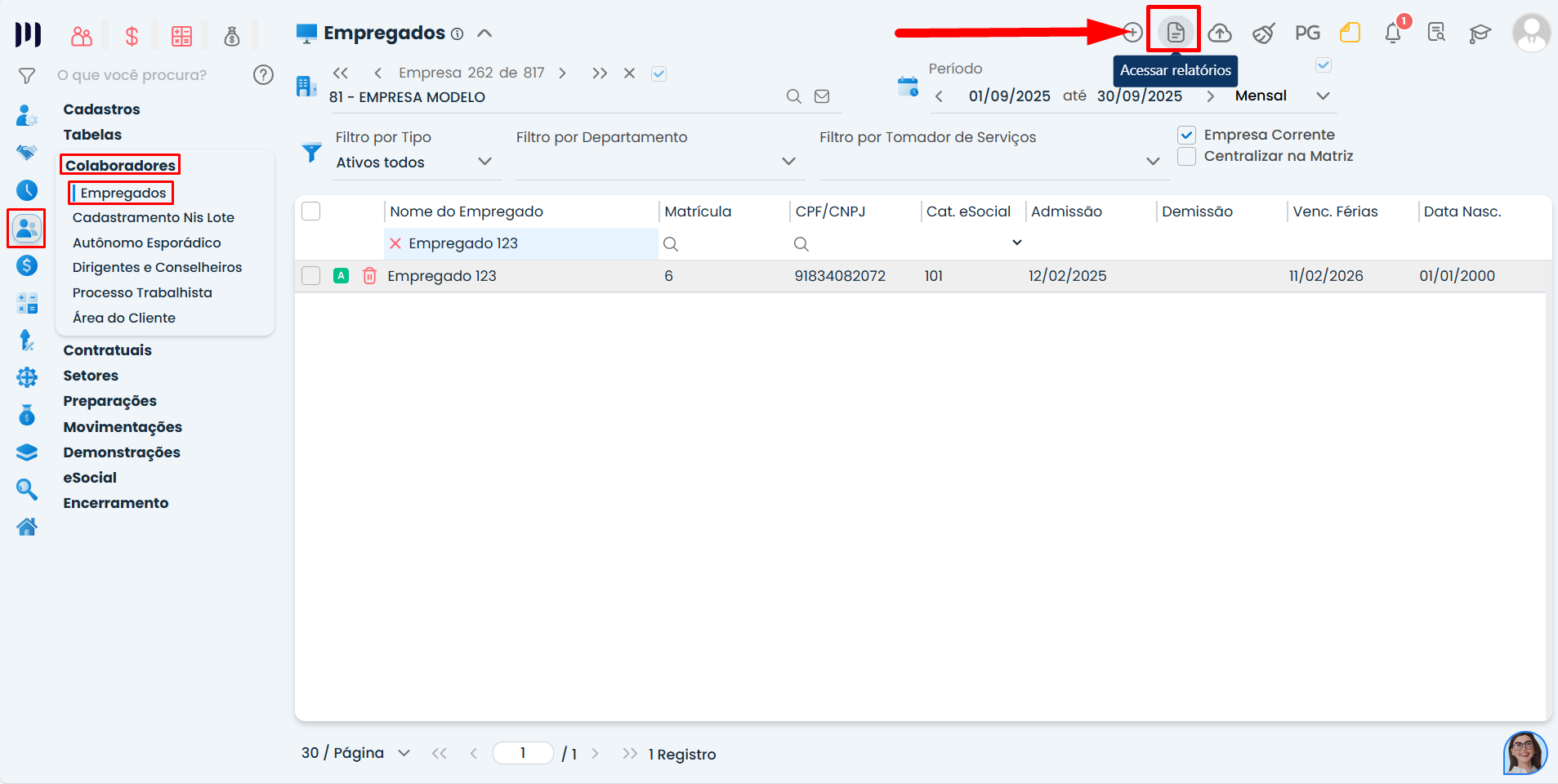Open the help question mark icon

pos(263,75)
